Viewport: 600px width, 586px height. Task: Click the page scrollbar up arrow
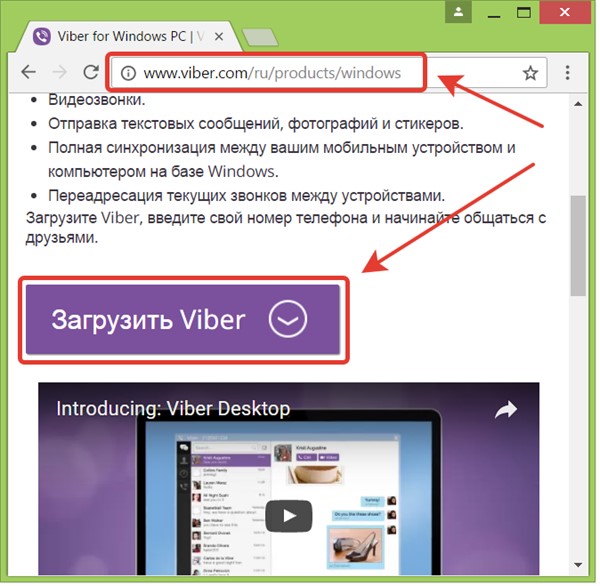coord(578,104)
